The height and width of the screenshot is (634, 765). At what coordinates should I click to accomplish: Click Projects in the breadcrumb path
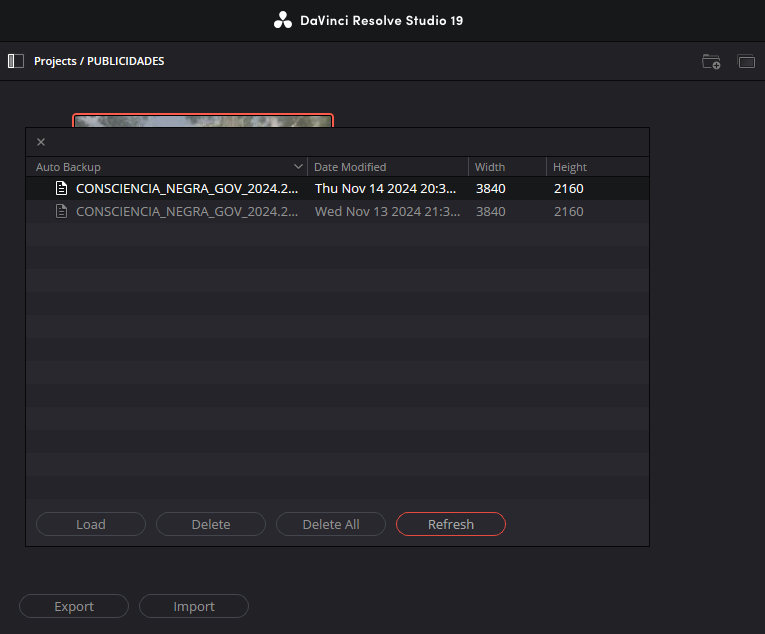click(55, 61)
